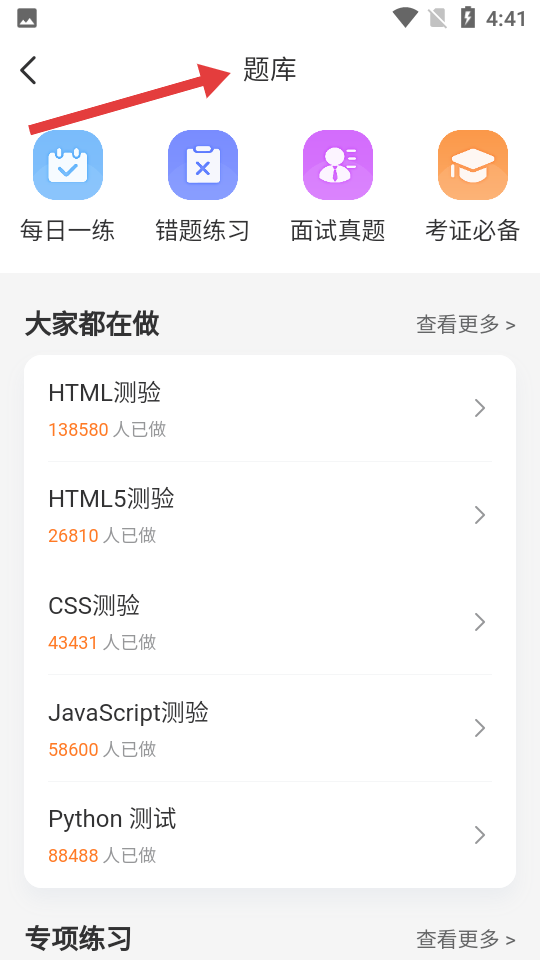This screenshot has height=960, width=540.
Task: Tap the WiFi status icon
Action: point(405,18)
